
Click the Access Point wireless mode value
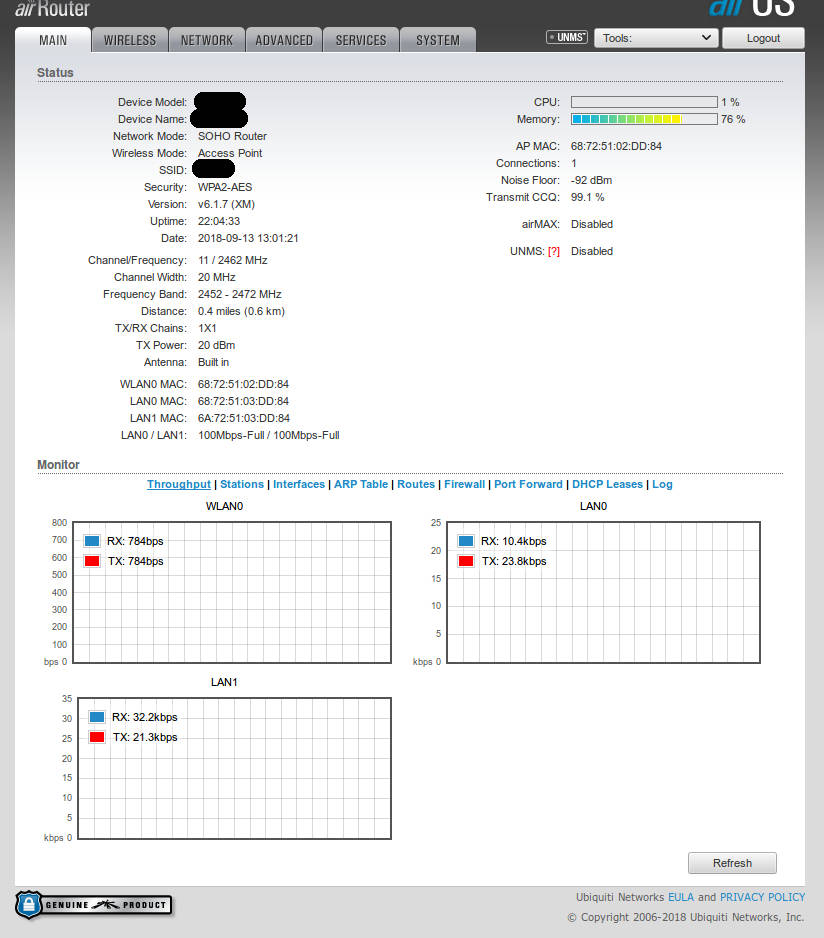tap(230, 153)
